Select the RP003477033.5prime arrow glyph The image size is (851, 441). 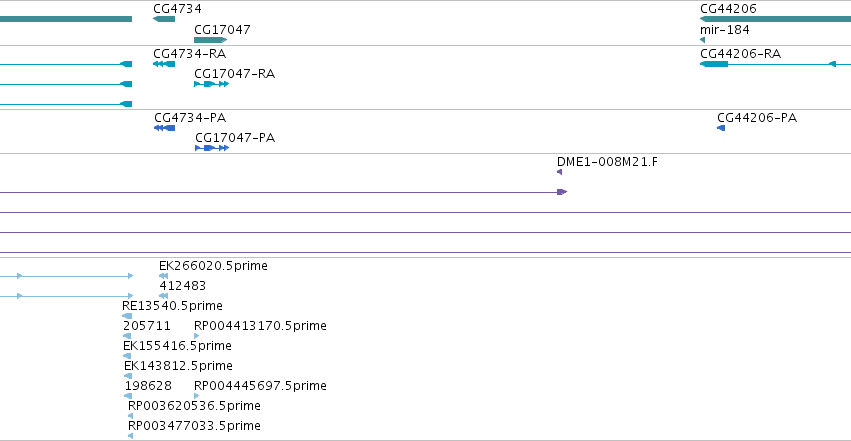pos(130,436)
